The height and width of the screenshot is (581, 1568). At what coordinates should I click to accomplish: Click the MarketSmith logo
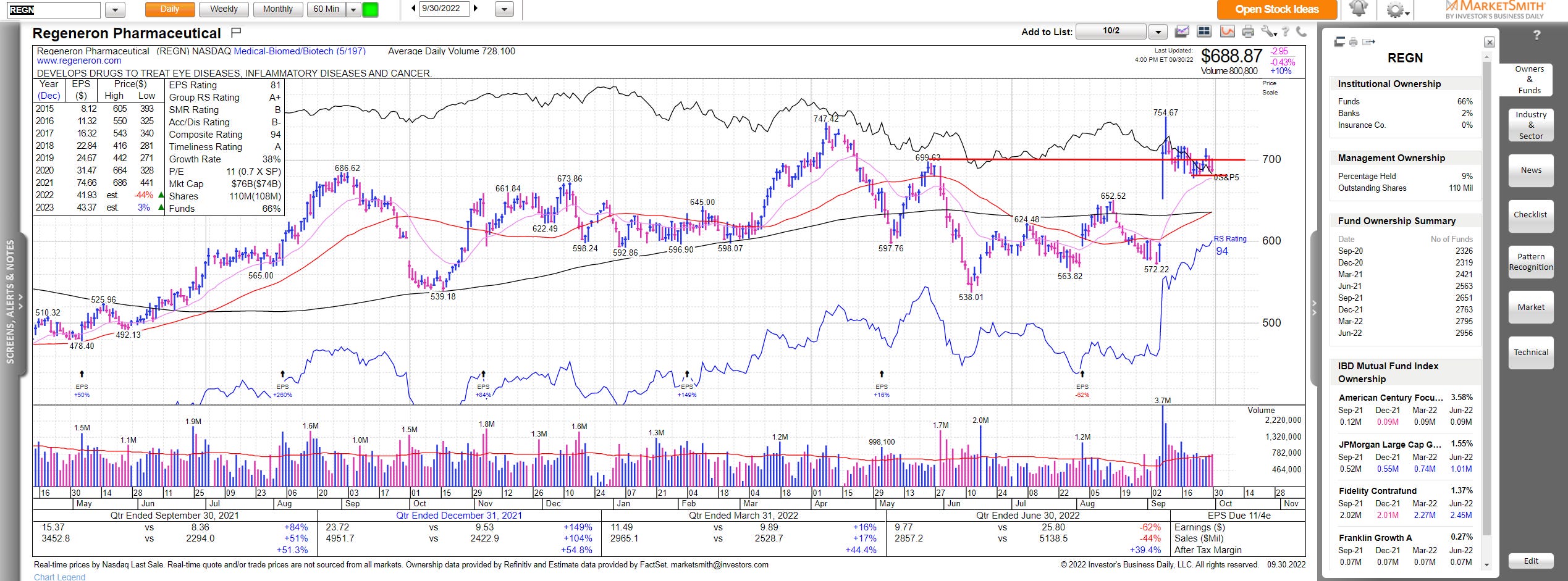1494,9
